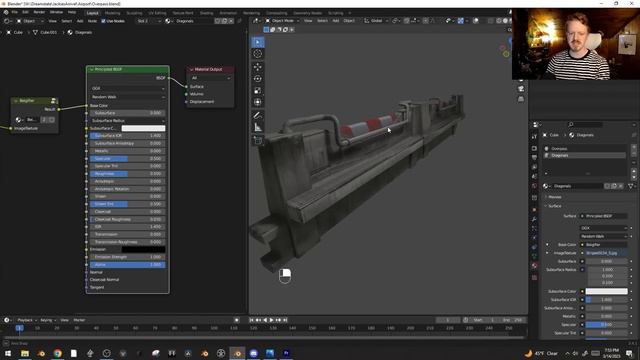The width and height of the screenshot is (640, 360).
Task: Toggle show gizmo button in viewport header
Action: [461, 21]
